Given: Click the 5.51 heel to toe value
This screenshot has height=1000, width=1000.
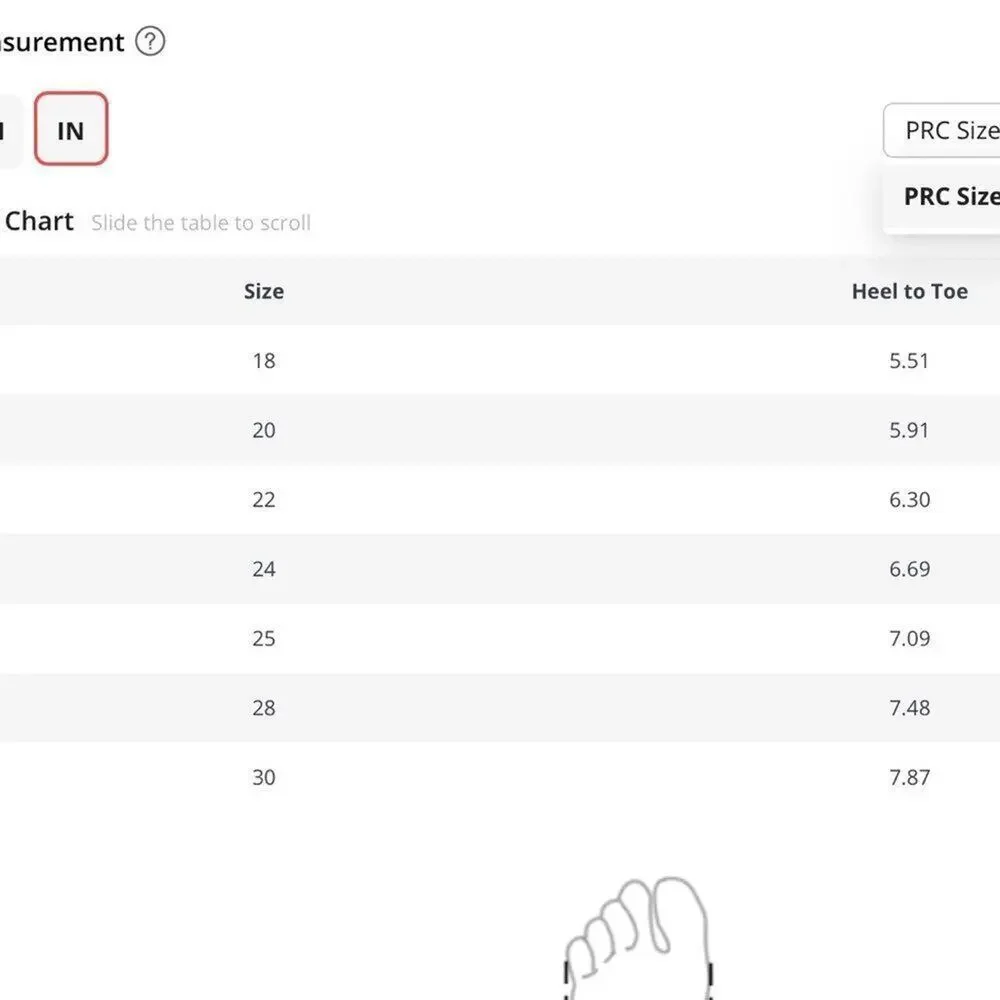Looking at the screenshot, I should tap(909, 361).
